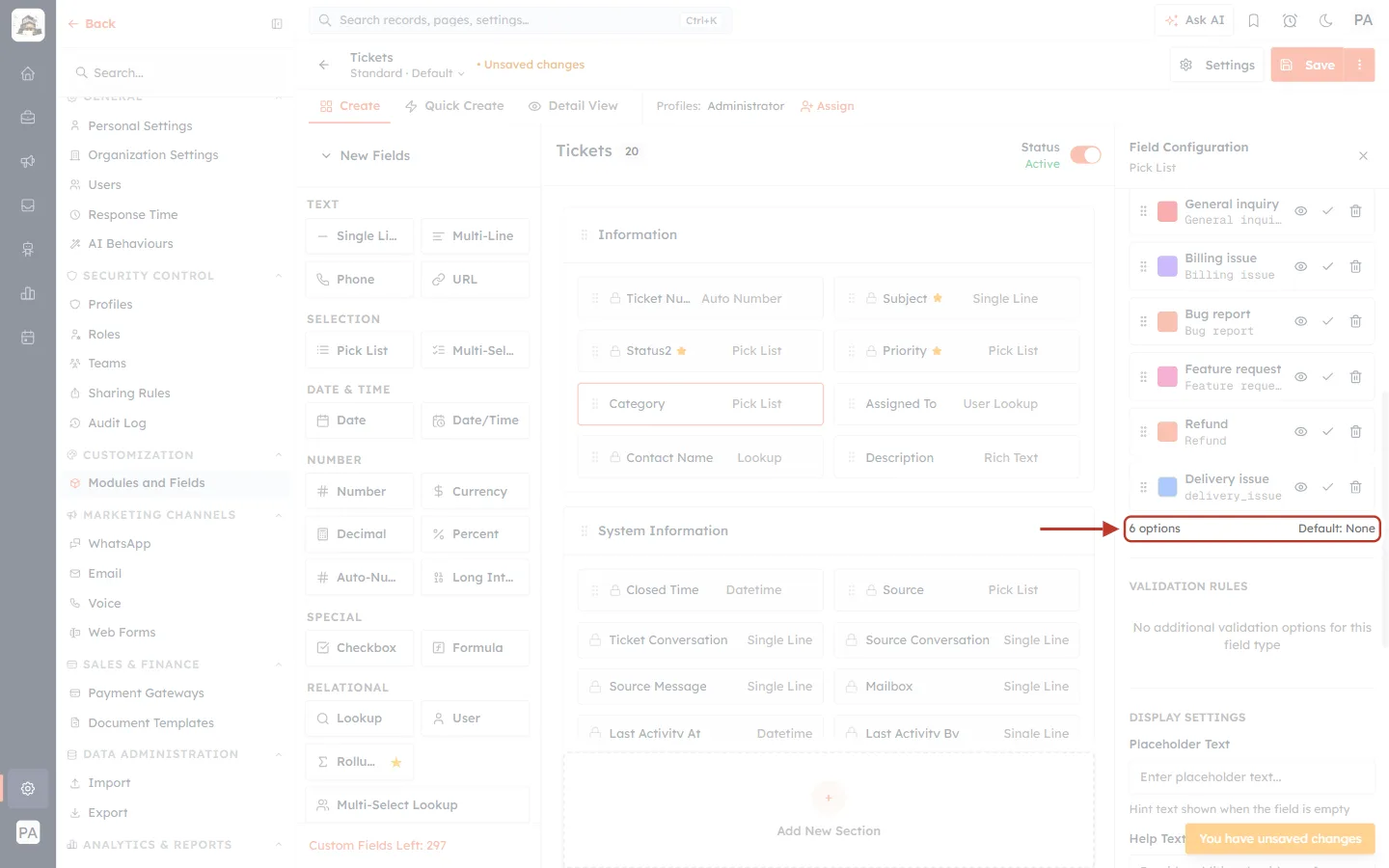The width and height of the screenshot is (1389, 868).
Task: Select the Category field card
Action: click(x=700, y=404)
